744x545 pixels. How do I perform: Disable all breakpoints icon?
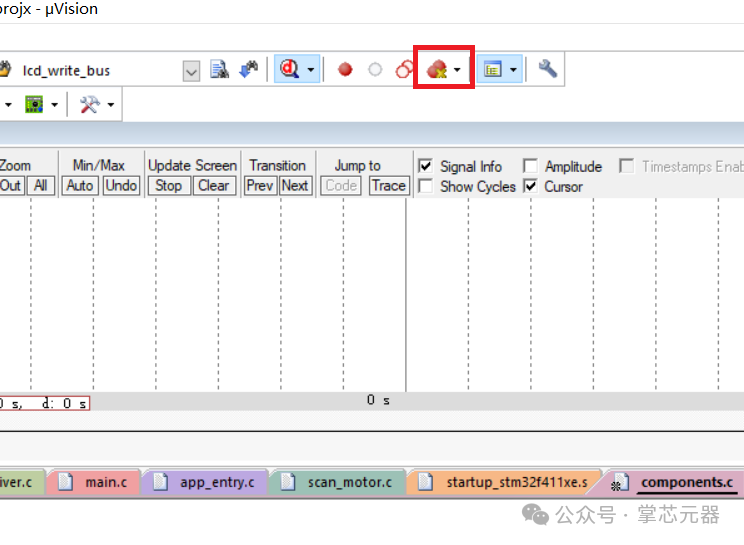coord(404,69)
